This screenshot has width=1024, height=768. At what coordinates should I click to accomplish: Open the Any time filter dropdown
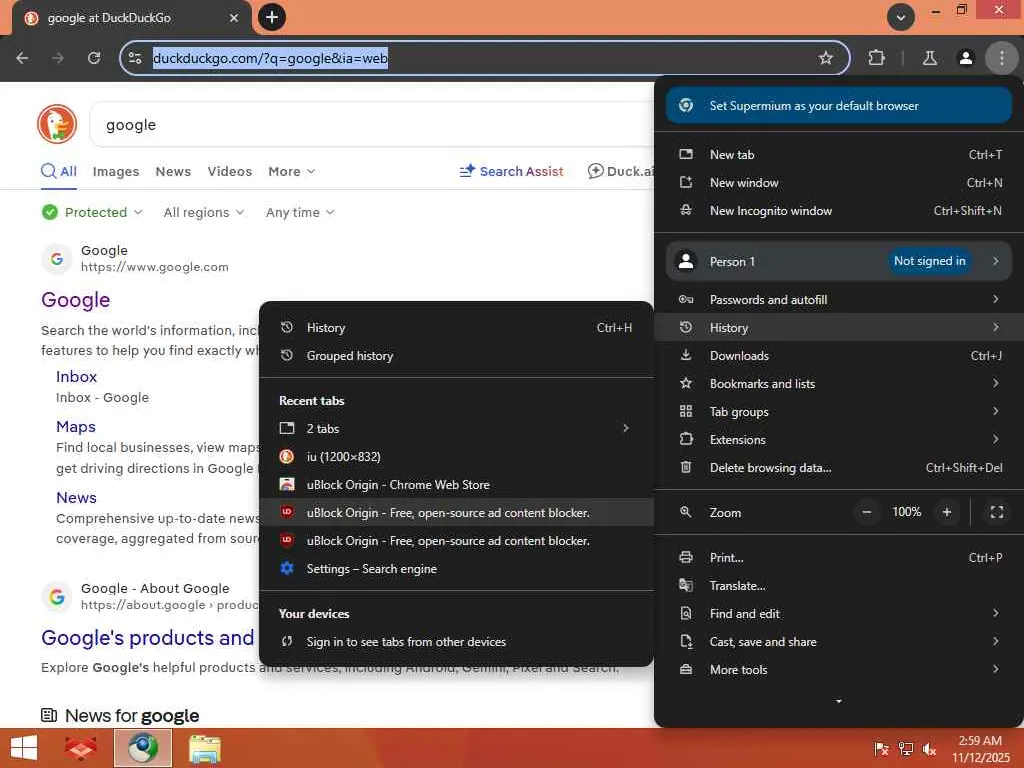300,212
